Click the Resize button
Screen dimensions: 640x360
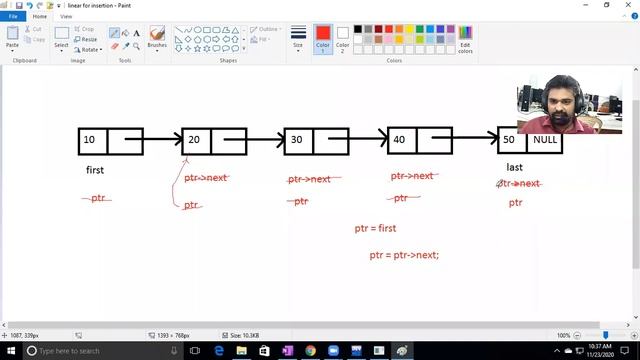[x=85, y=39]
